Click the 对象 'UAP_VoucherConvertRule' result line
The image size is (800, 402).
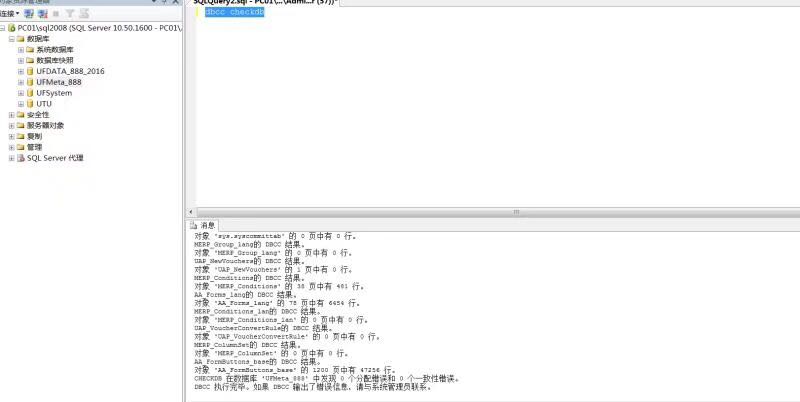287,337
